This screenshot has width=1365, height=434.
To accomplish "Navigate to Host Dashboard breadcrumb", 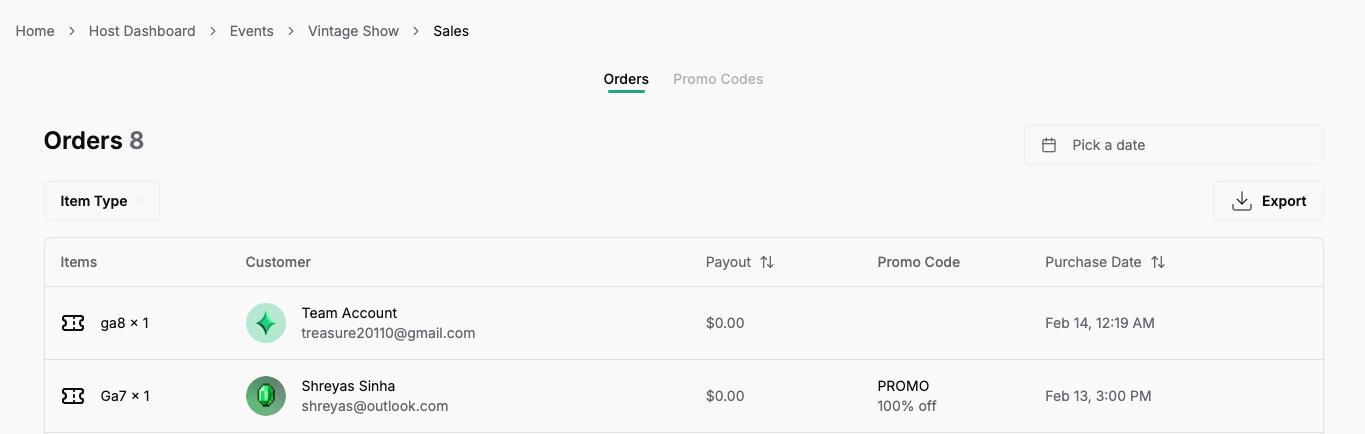I will (x=142, y=31).
